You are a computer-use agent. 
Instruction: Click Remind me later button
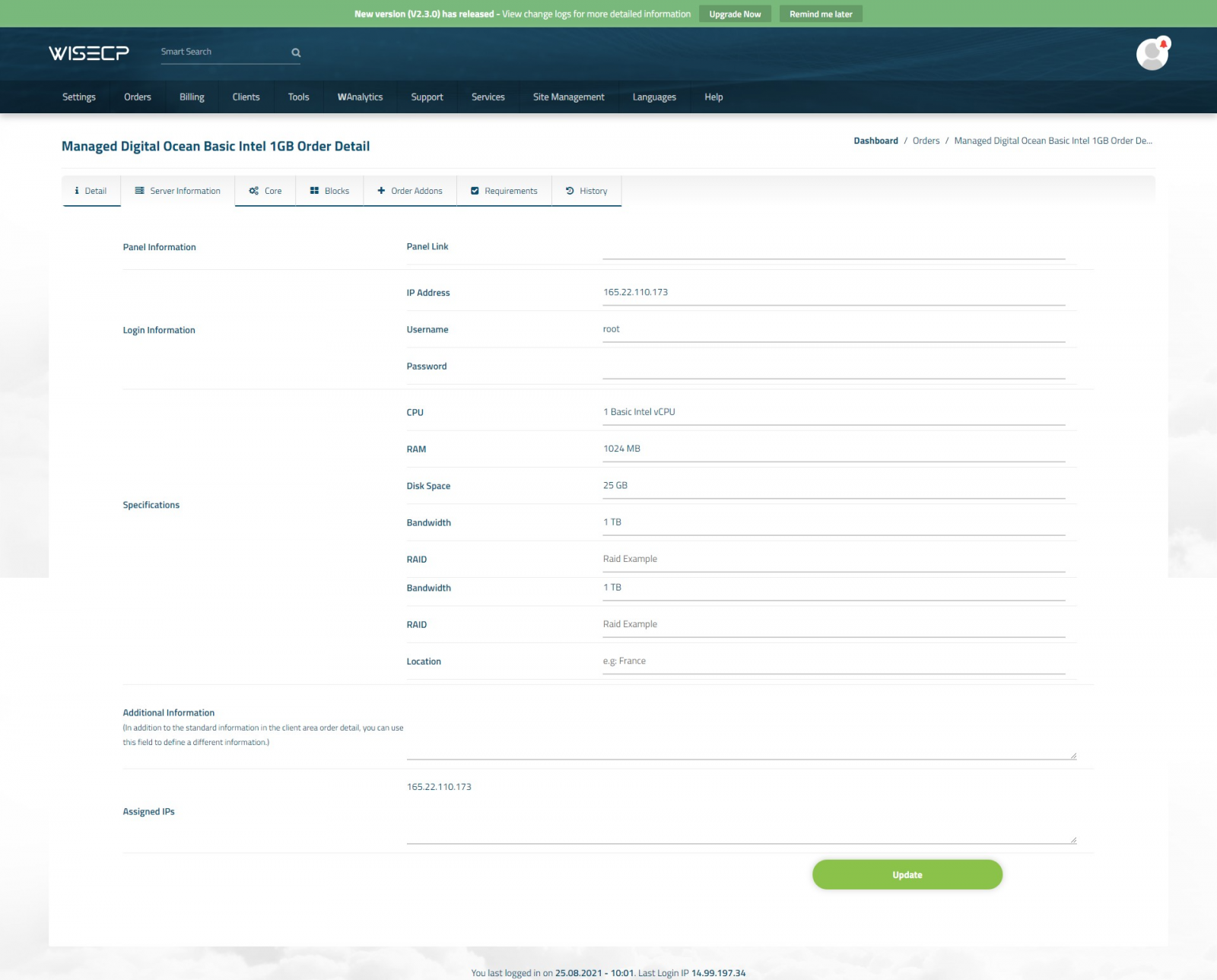(821, 14)
